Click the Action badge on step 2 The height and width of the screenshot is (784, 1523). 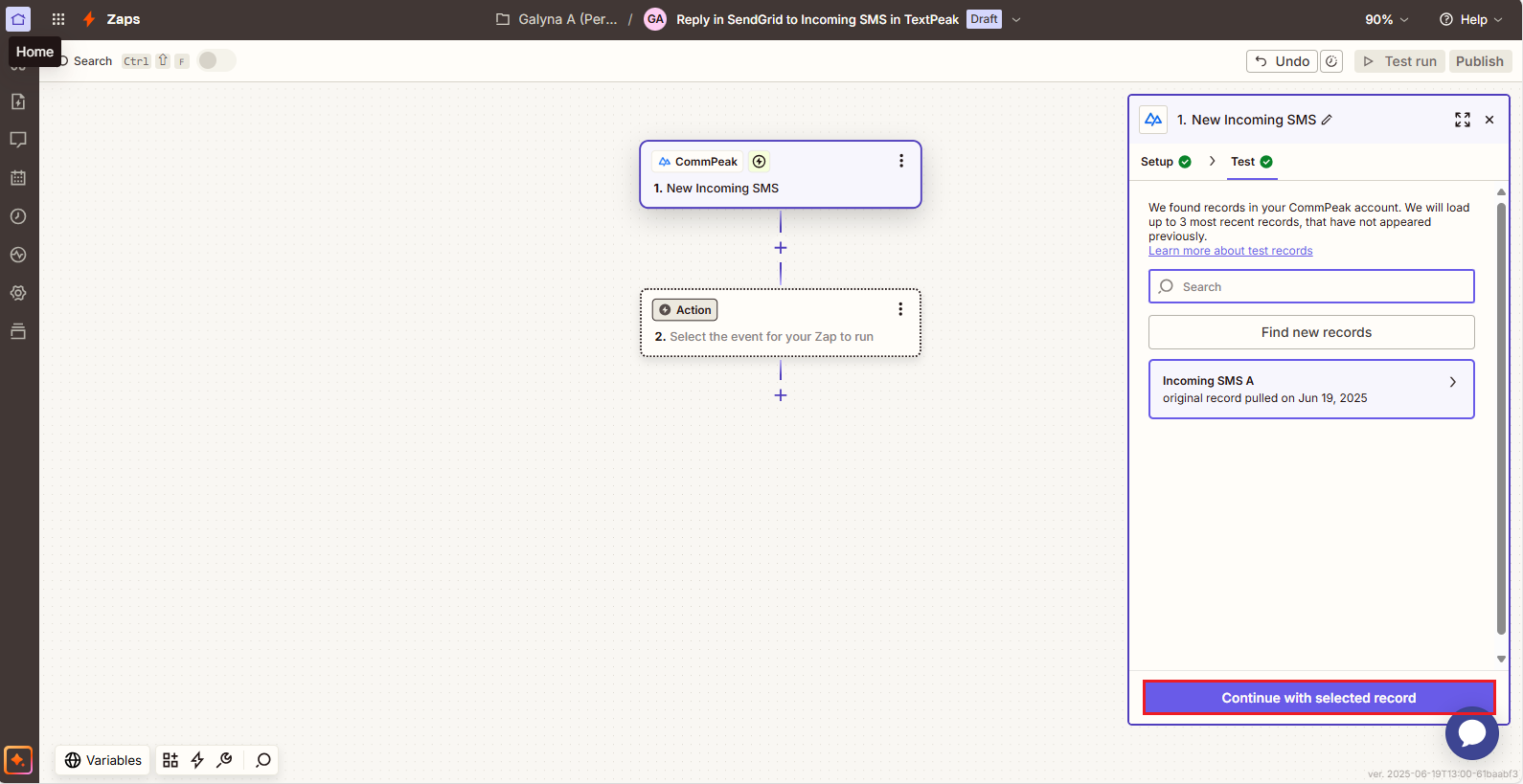click(685, 310)
